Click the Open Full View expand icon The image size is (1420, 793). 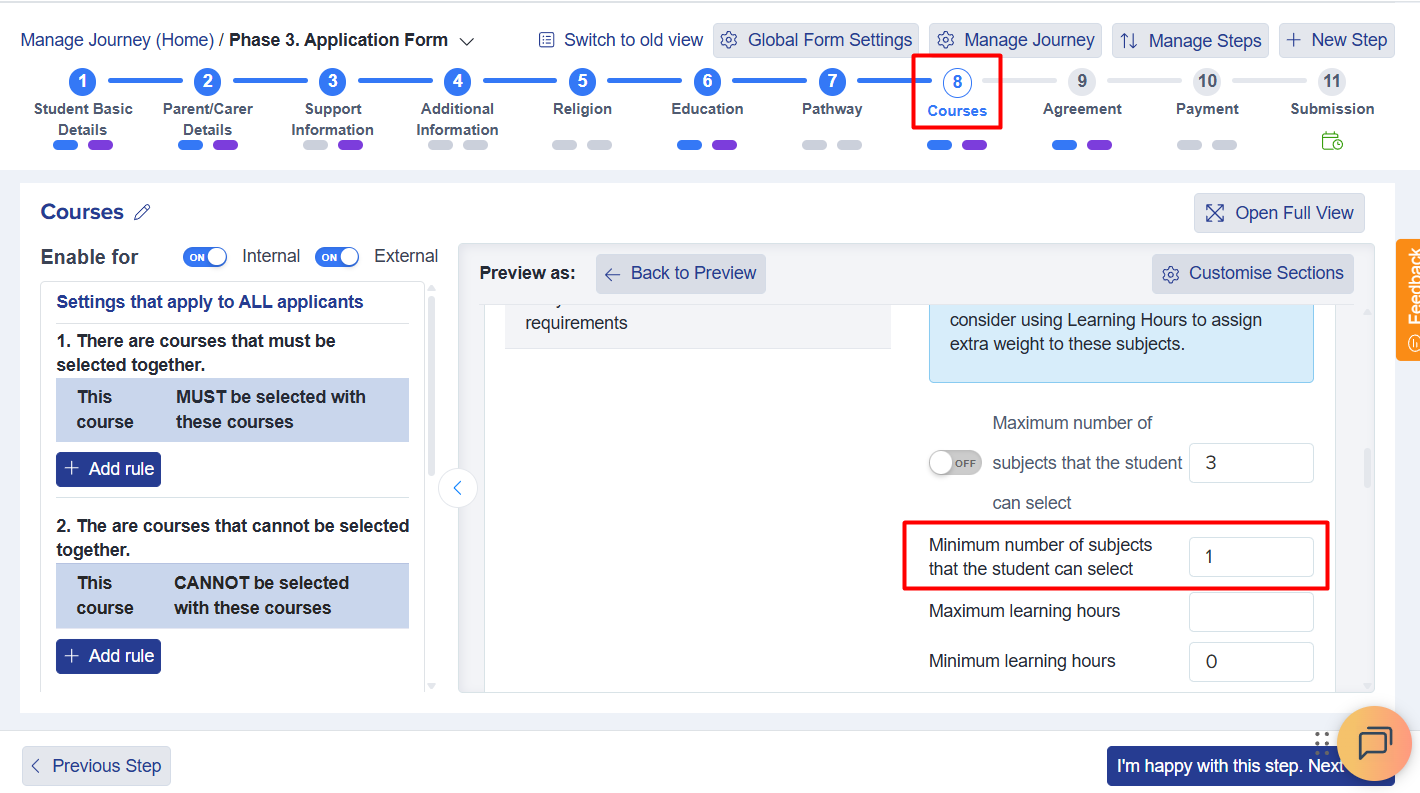click(x=1215, y=213)
